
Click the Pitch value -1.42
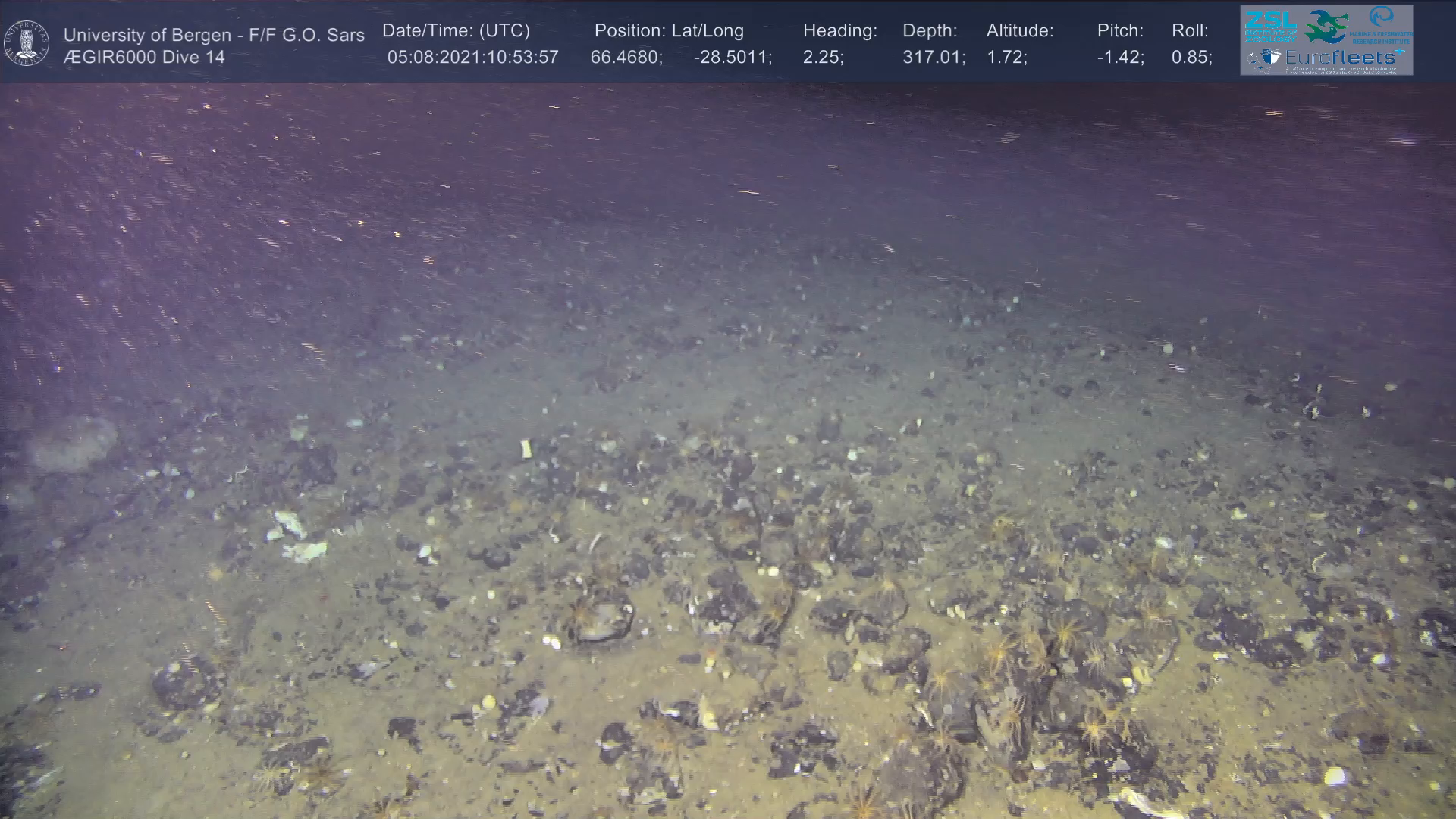pos(1120,58)
